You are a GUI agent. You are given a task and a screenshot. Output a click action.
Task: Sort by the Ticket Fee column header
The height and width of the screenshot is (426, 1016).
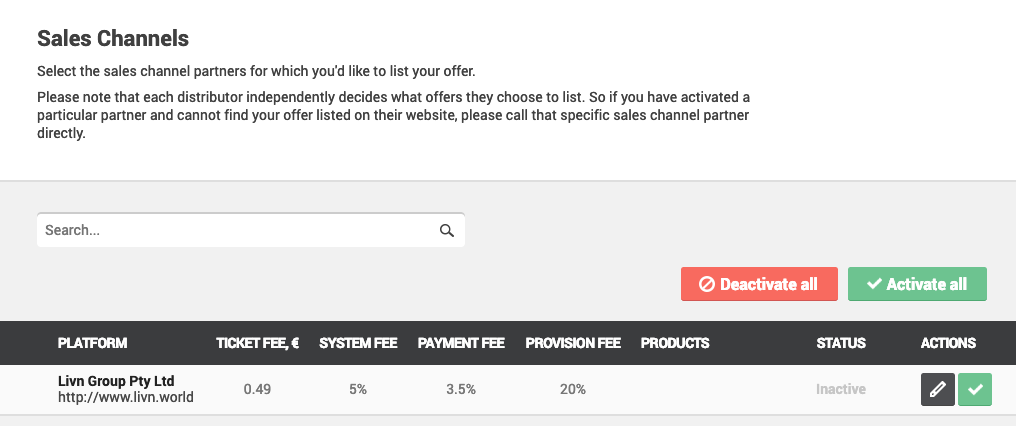(257, 343)
